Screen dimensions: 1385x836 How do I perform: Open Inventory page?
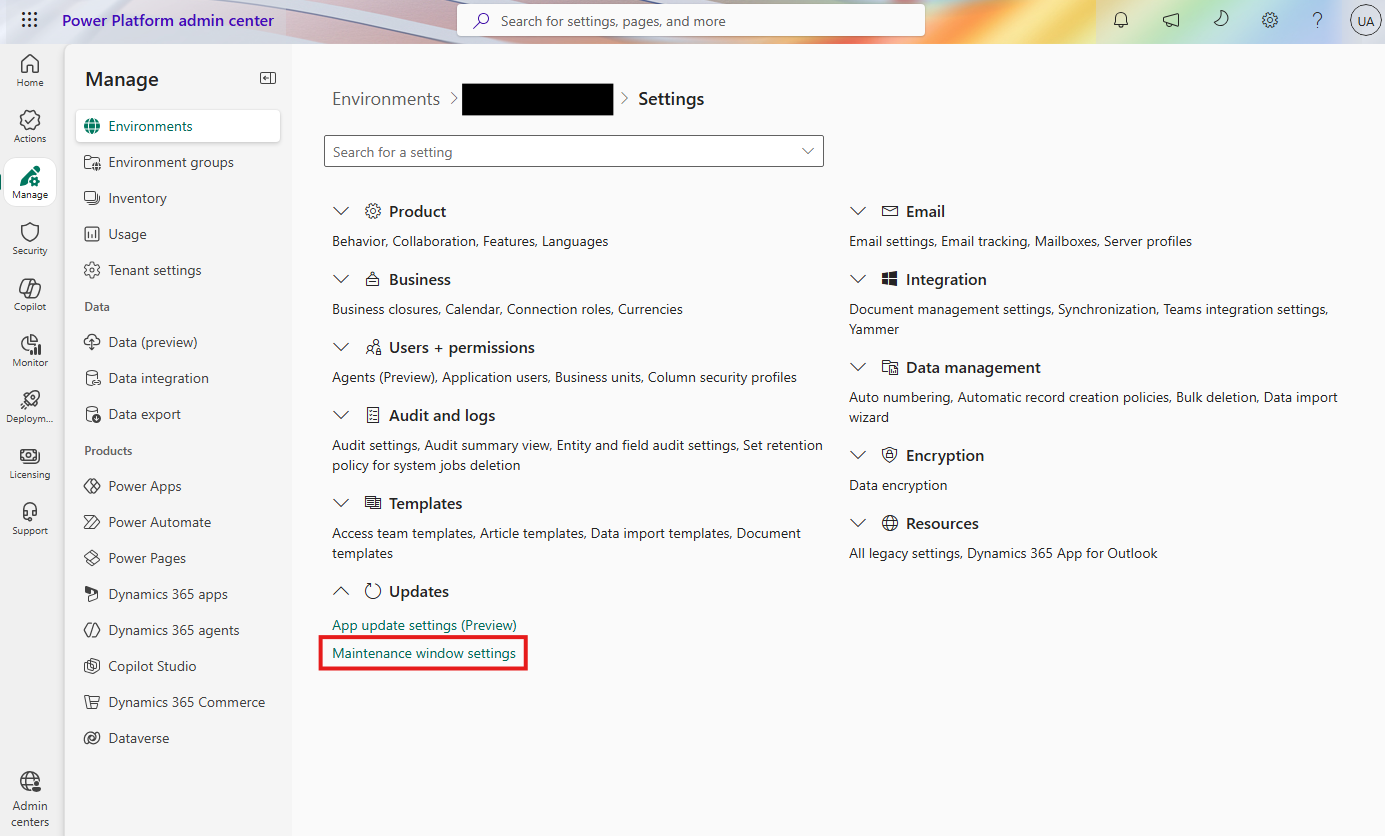pos(178,198)
